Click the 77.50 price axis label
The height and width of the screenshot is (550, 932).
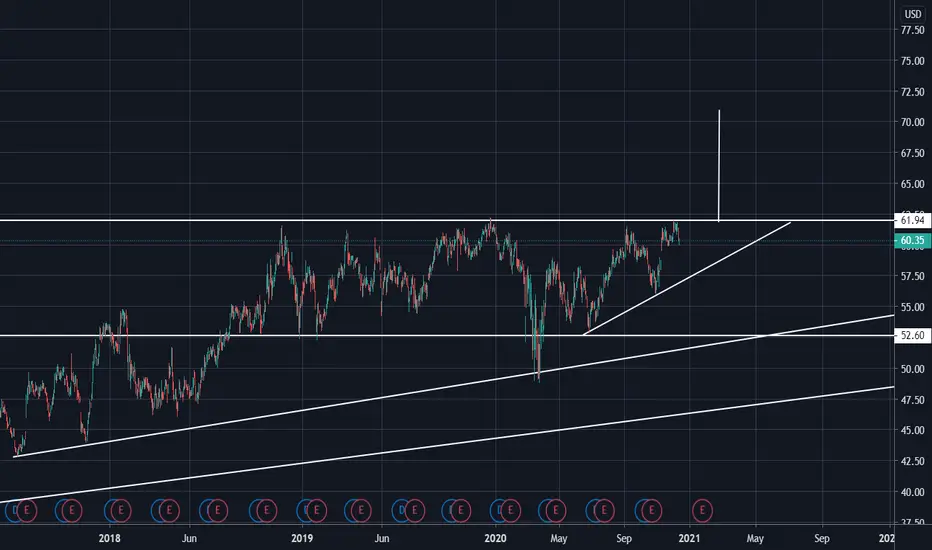point(912,30)
